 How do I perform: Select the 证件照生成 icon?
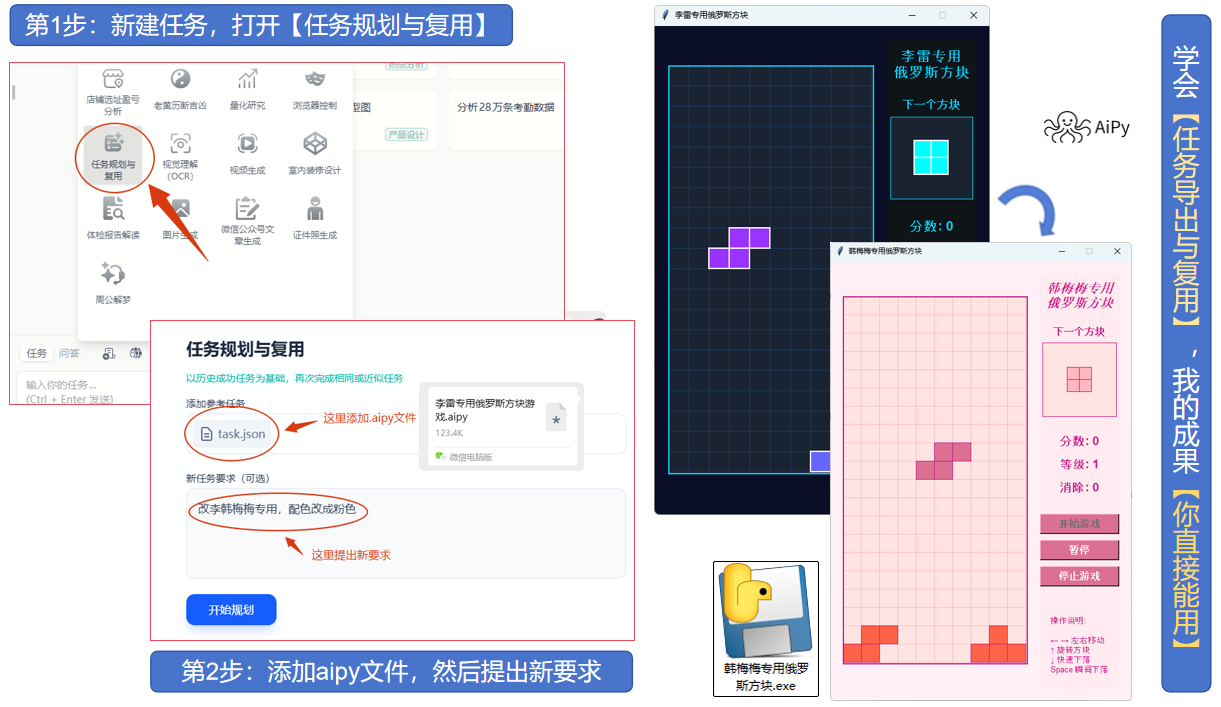[315, 210]
